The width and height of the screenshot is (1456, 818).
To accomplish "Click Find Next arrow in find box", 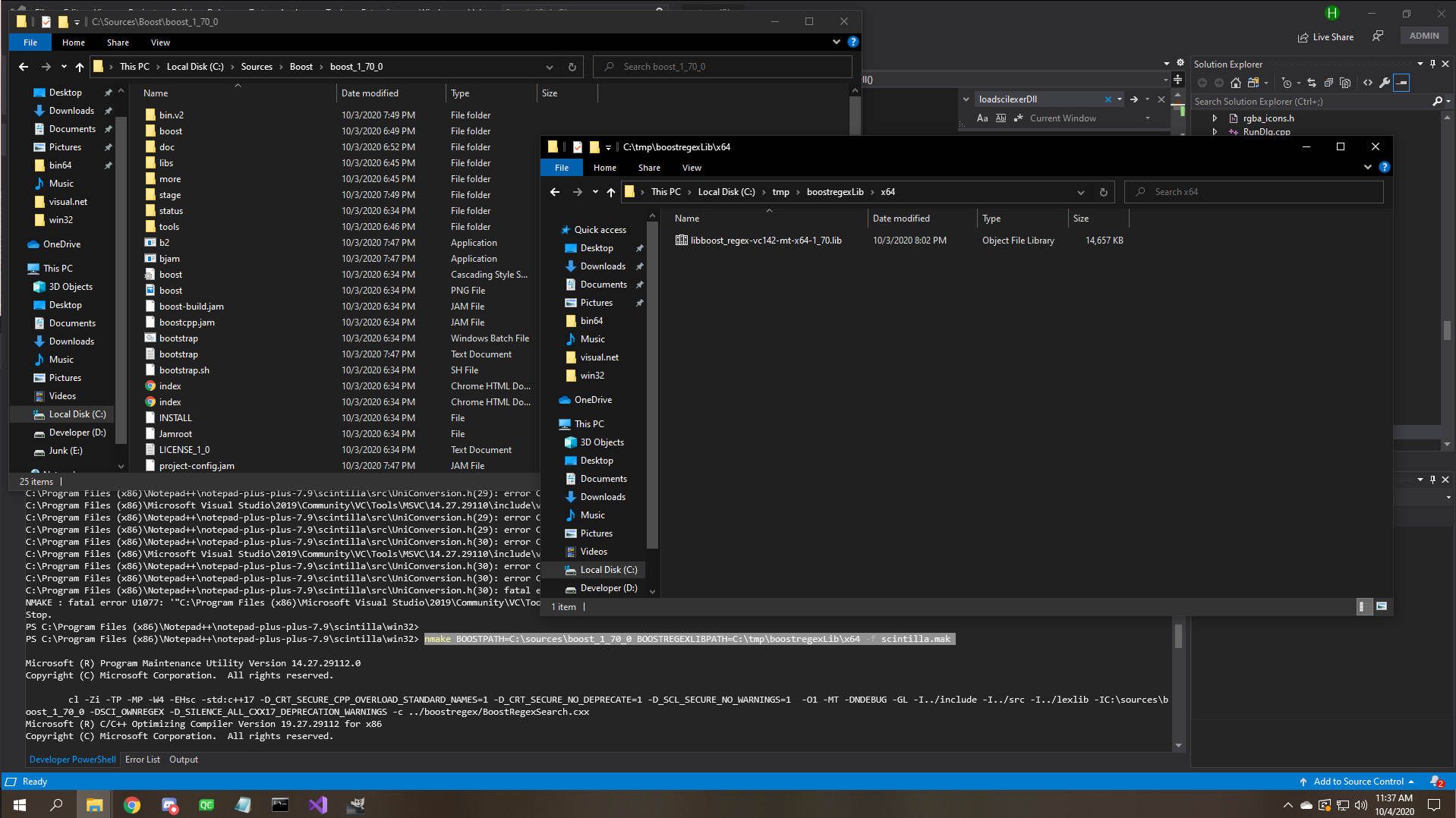I will 1133,99.
